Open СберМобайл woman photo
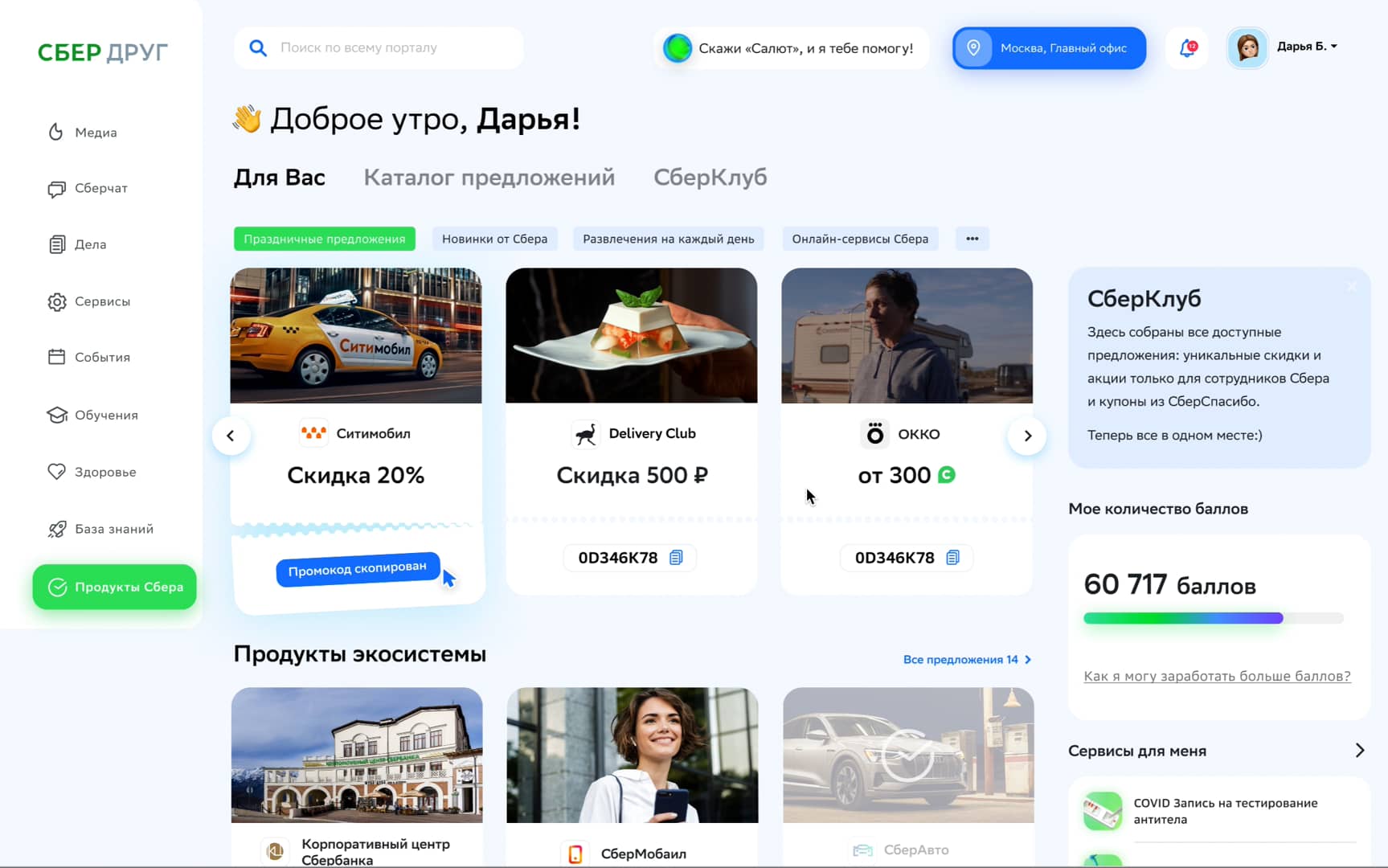1388x868 pixels. (633, 755)
